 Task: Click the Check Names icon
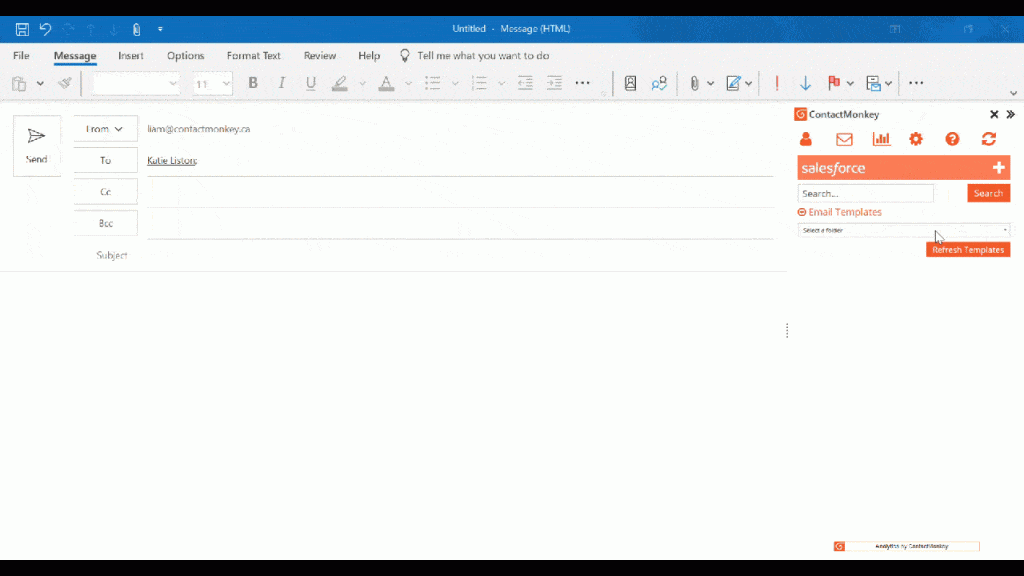click(x=659, y=83)
